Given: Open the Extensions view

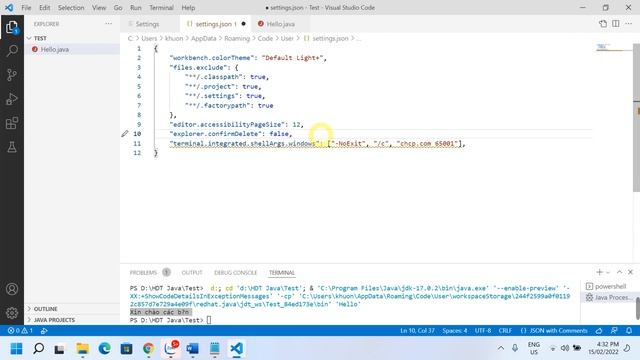Looking at the screenshot, I should [12, 123].
